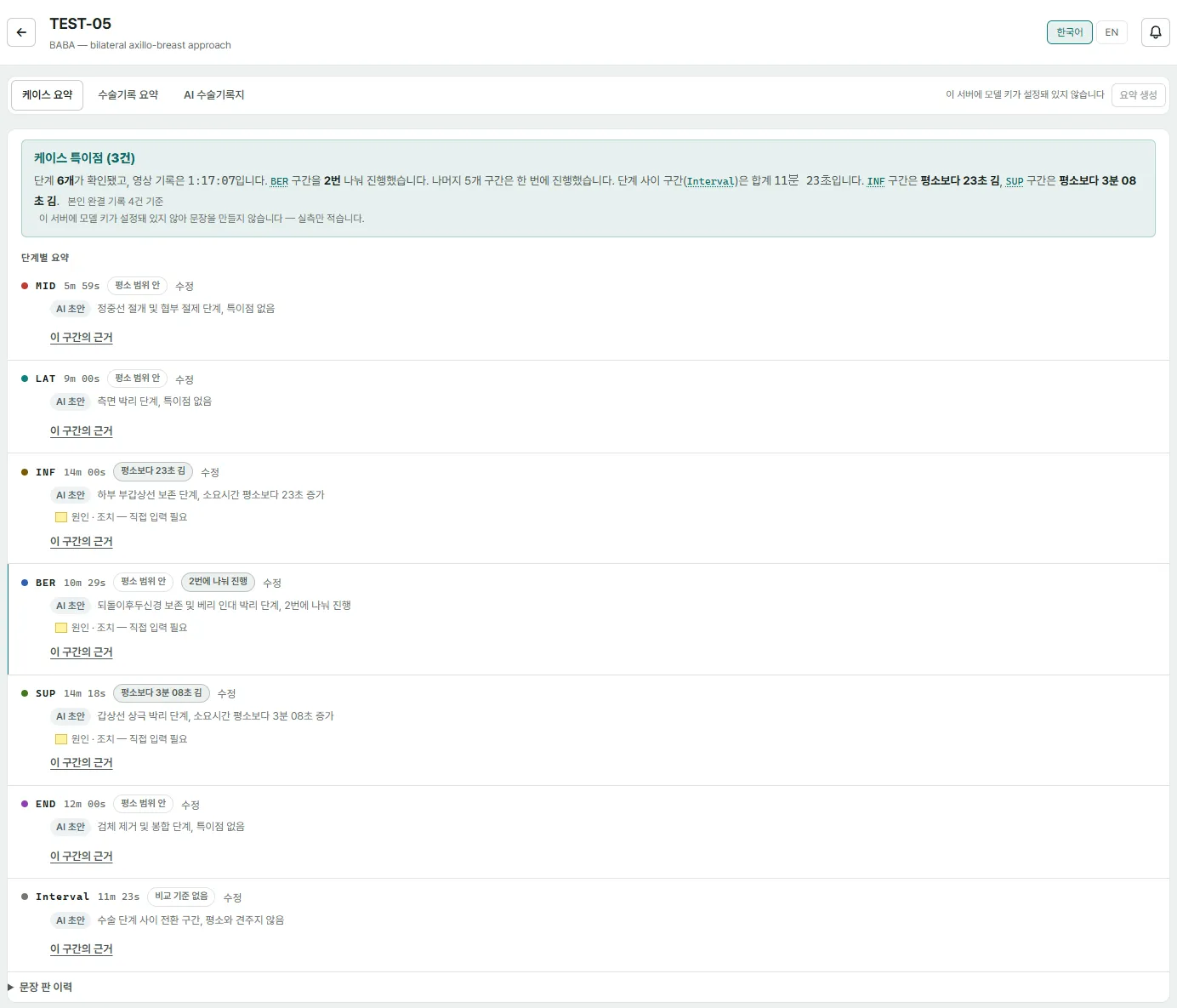Switch language to 한국어

pyautogui.click(x=1070, y=32)
